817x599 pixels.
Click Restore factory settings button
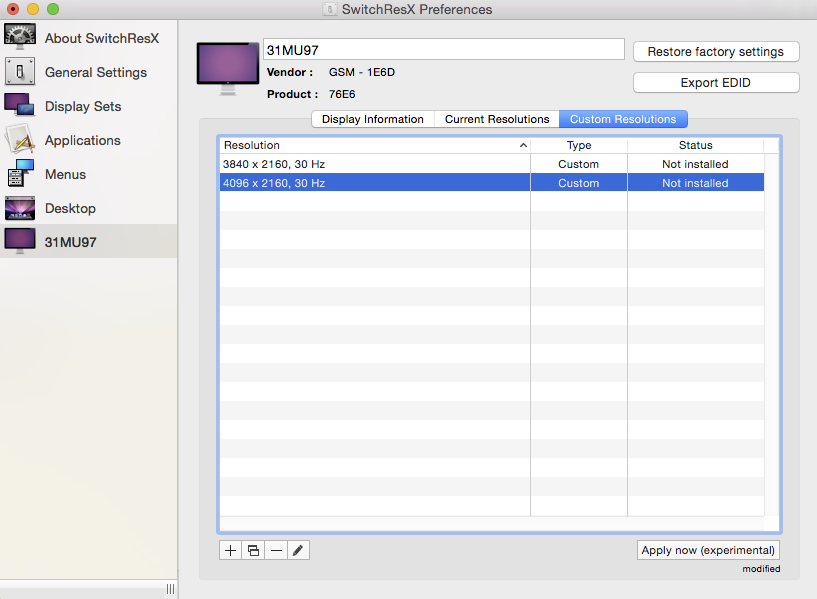tap(716, 52)
